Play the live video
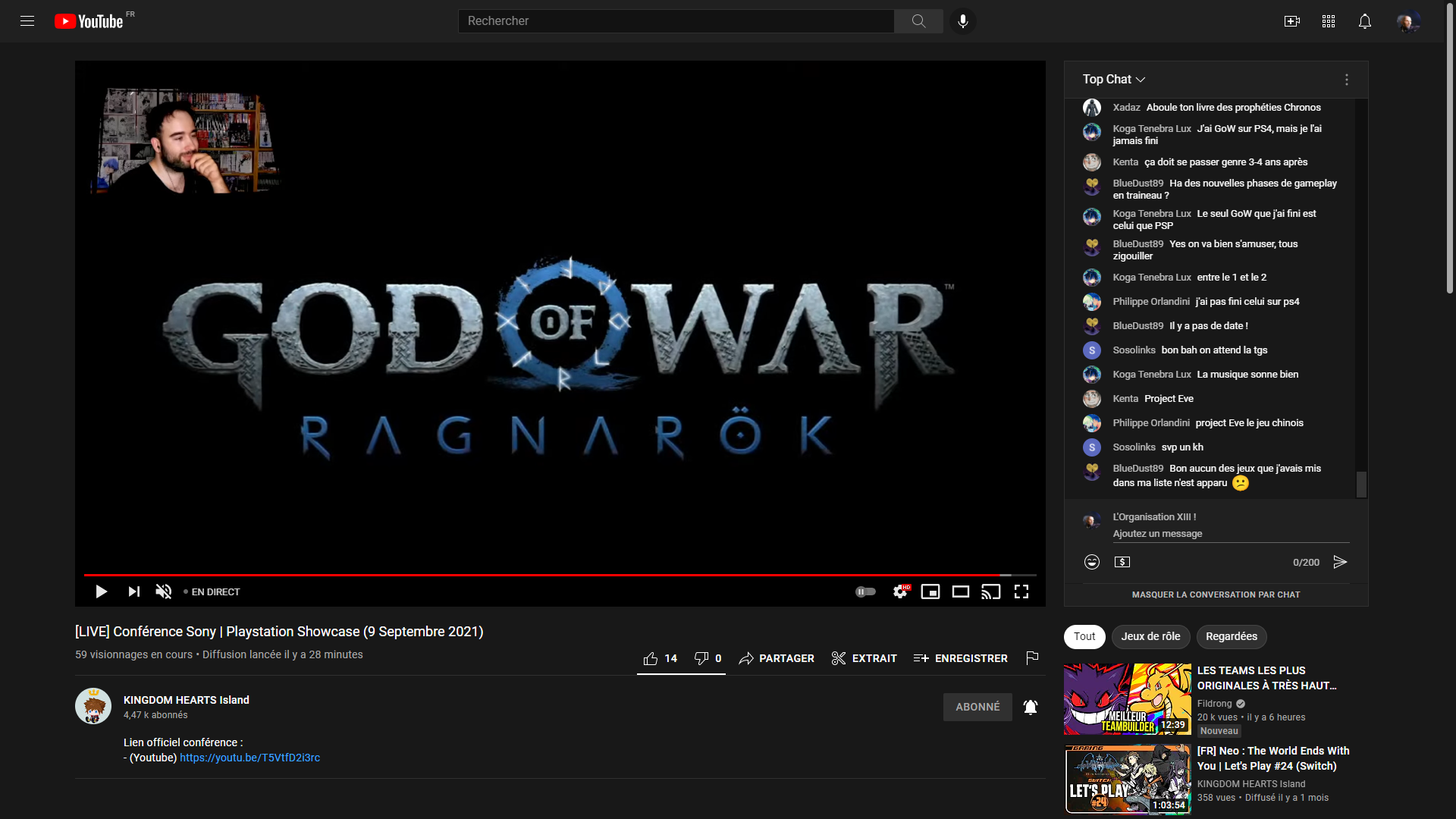 (x=101, y=591)
